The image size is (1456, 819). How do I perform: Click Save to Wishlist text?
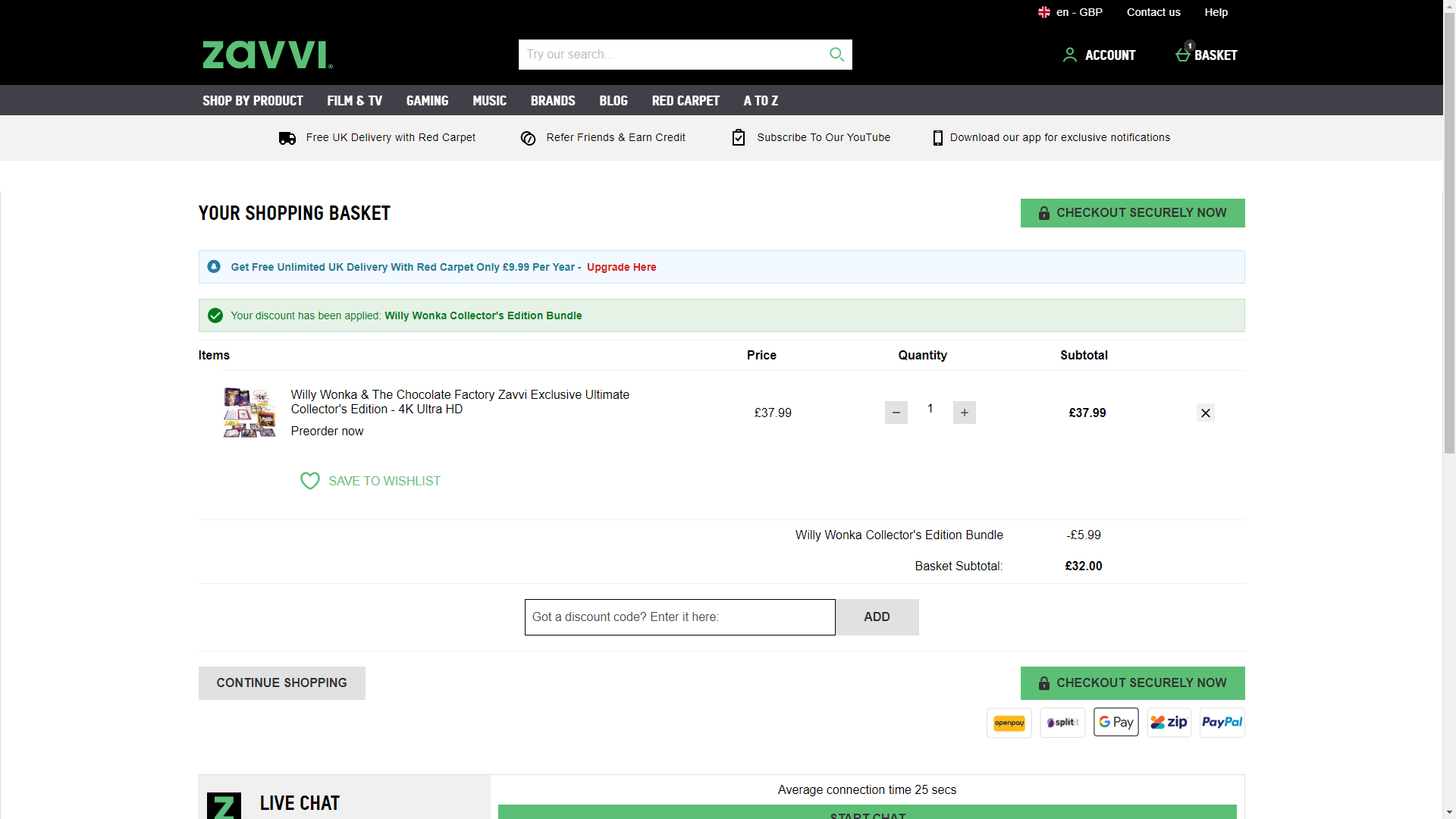pos(384,481)
